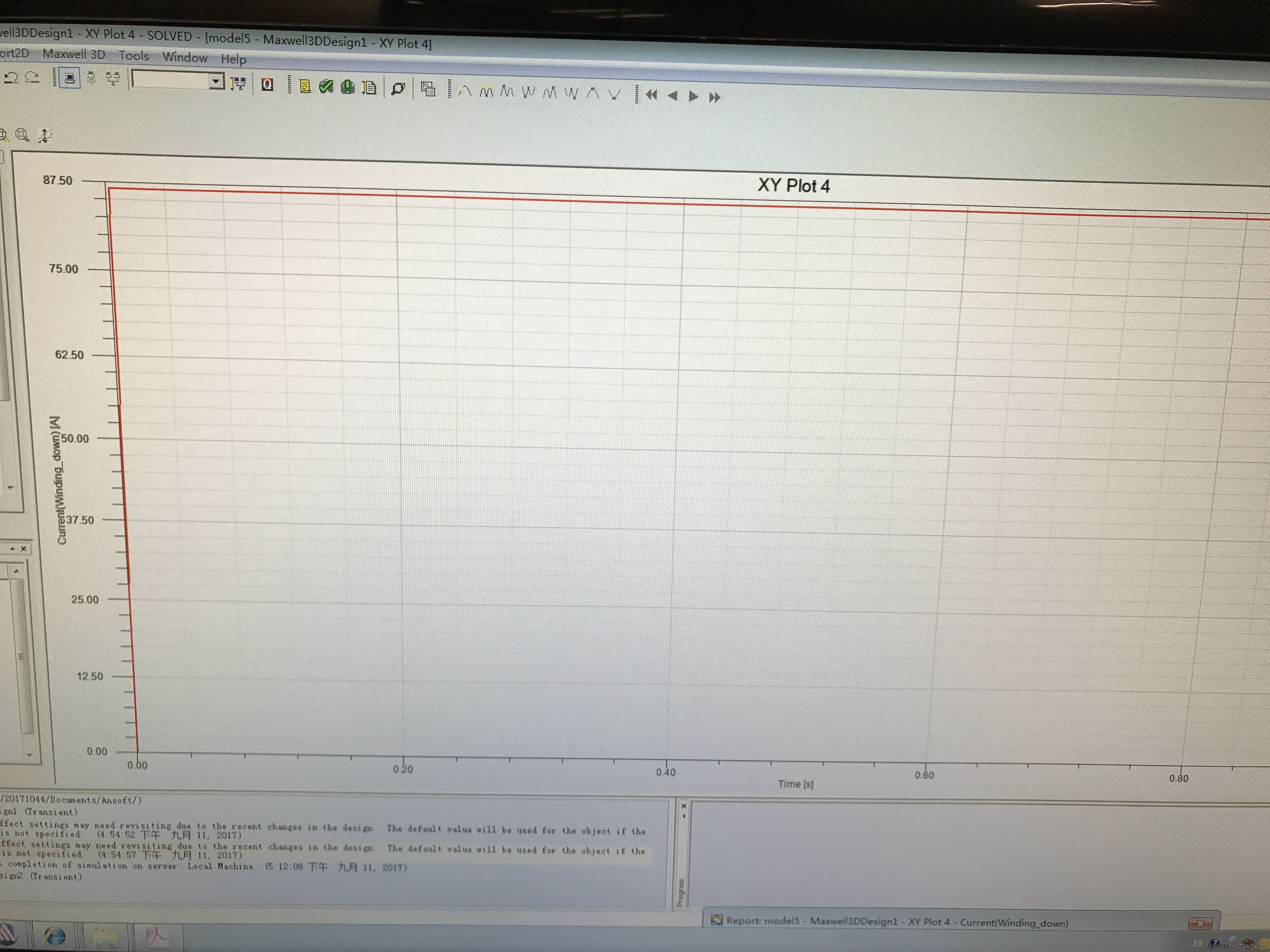Click the machine list edit icon after combo box
1270x952 pixels.
(238, 84)
